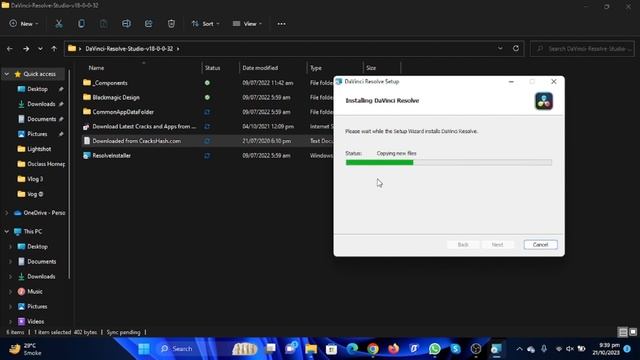Open the Windows Start menu

click(x=144, y=349)
